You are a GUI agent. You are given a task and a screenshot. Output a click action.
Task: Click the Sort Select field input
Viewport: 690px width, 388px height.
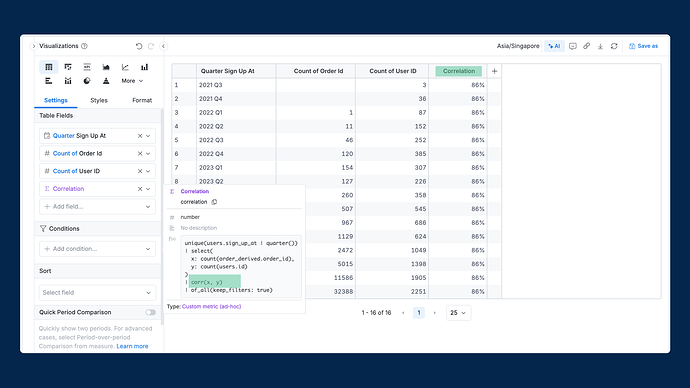(x=97, y=293)
